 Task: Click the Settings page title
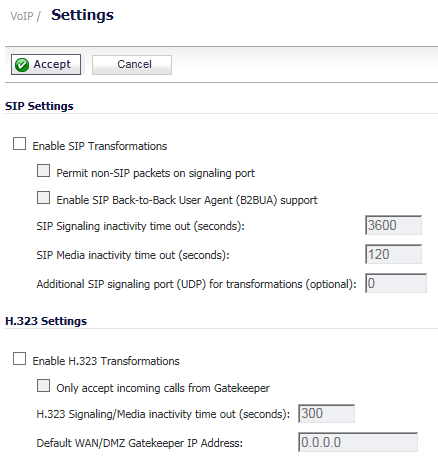(82, 15)
